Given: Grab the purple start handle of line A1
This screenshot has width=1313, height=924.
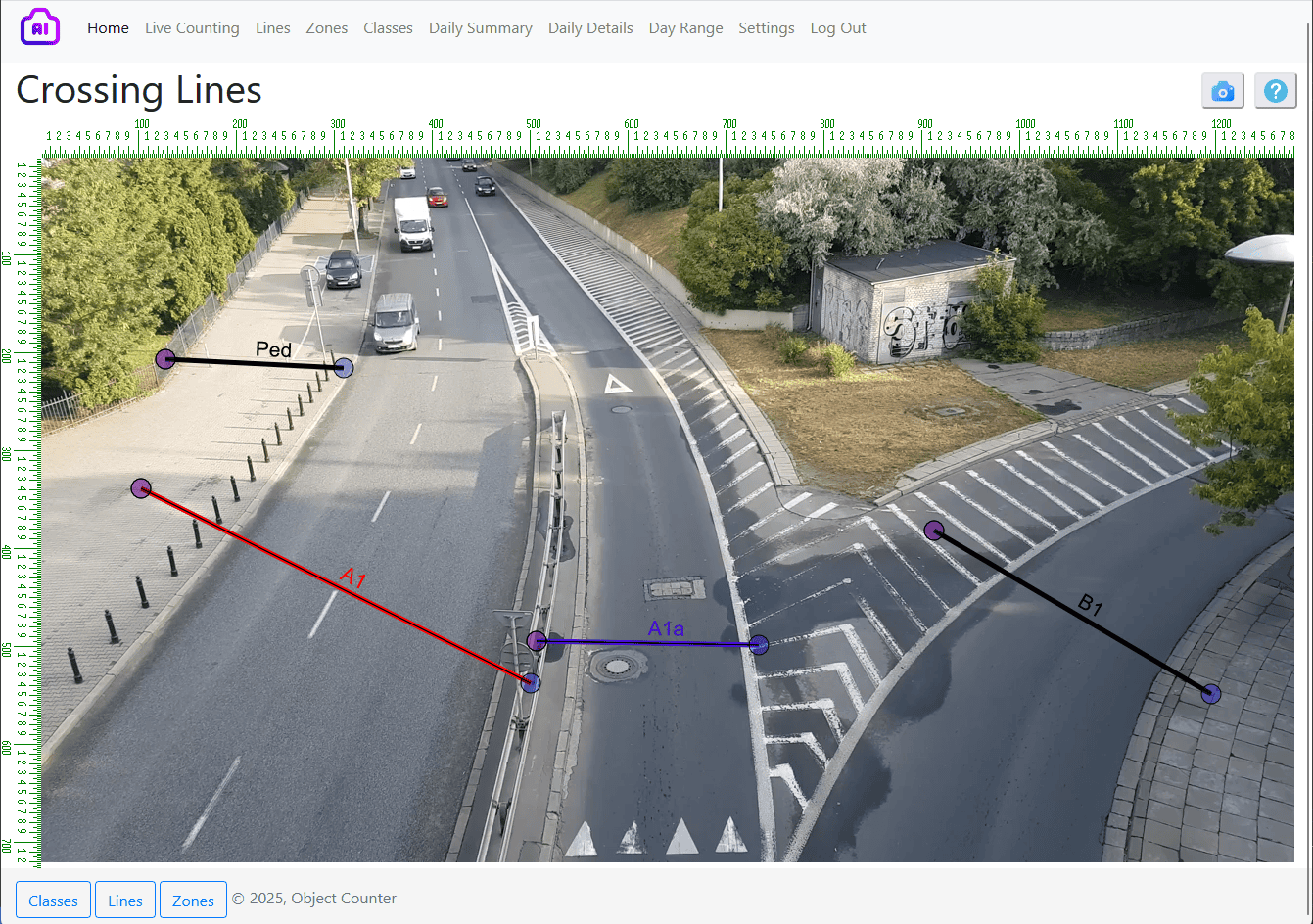Looking at the screenshot, I should coord(141,488).
